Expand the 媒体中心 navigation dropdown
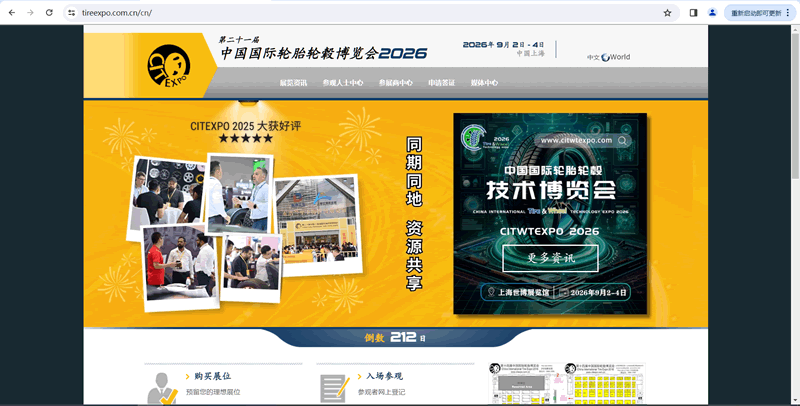The height and width of the screenshot is (406, 800). point(484,83)
